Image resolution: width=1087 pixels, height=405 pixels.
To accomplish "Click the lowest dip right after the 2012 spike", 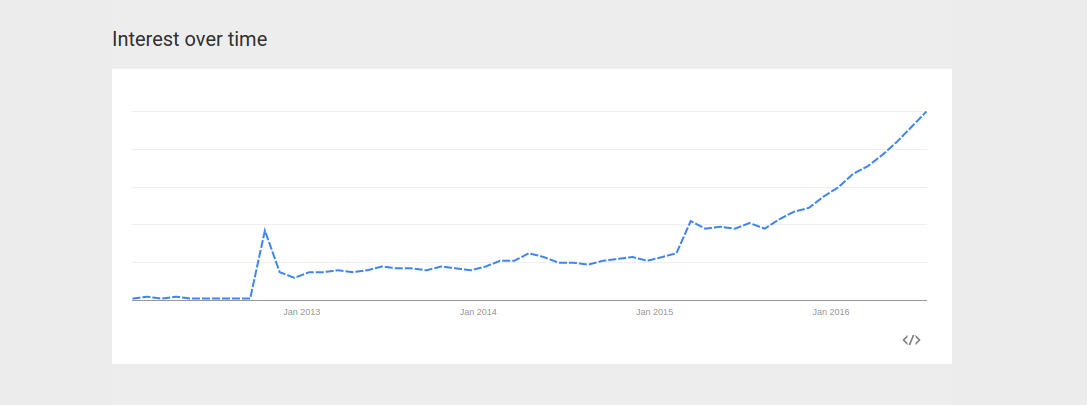I will click(x=295, y=277).
